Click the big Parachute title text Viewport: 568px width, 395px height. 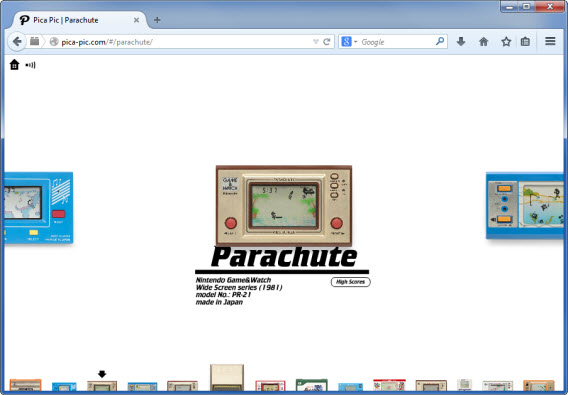(x=284, y=257)
